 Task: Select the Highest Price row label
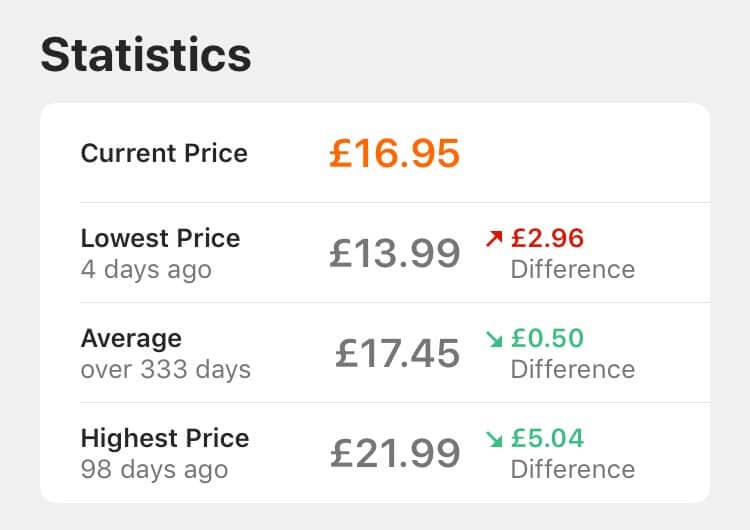(165, 438)
